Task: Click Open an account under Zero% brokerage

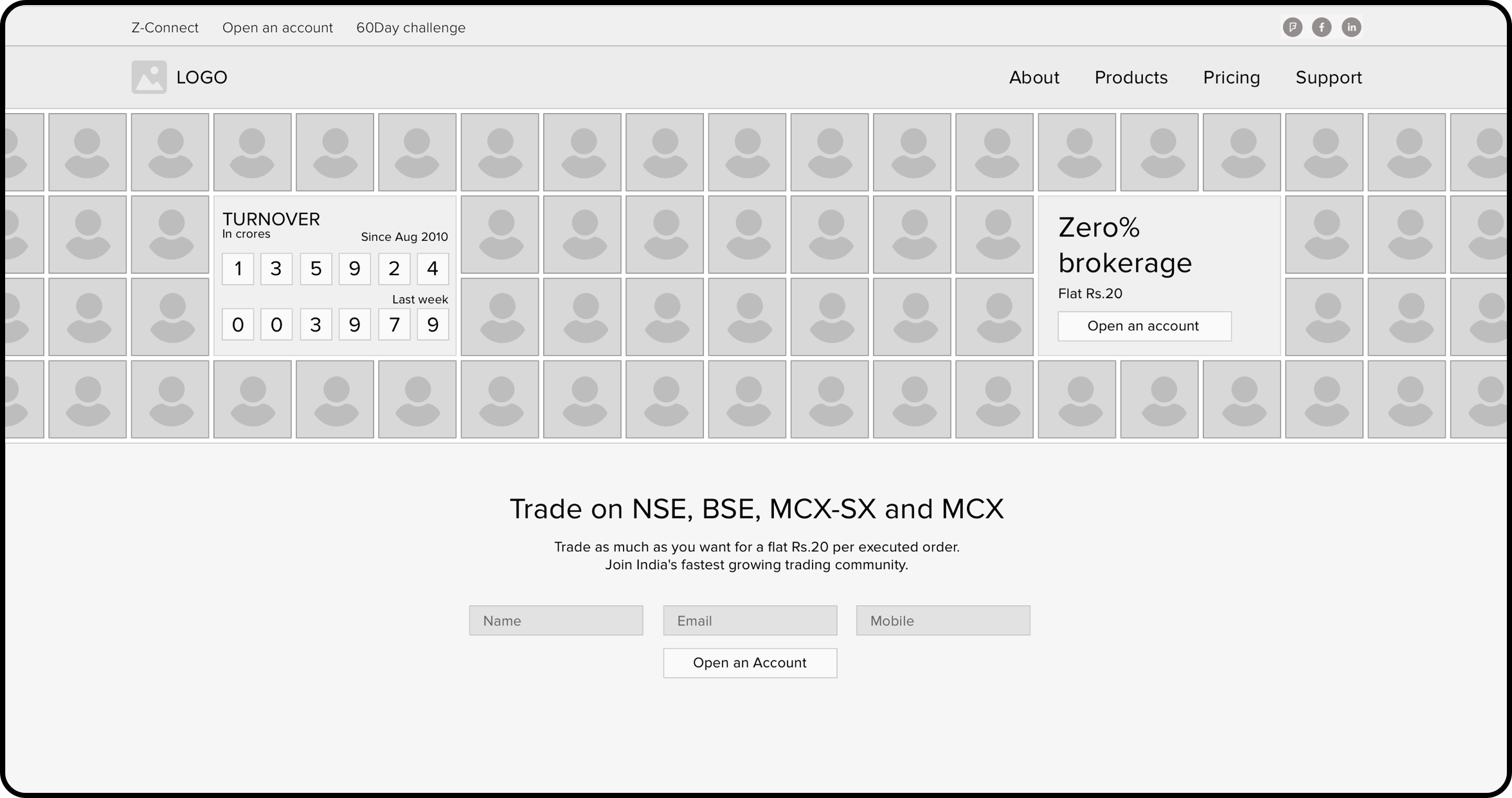Action: click(1144, 326)
